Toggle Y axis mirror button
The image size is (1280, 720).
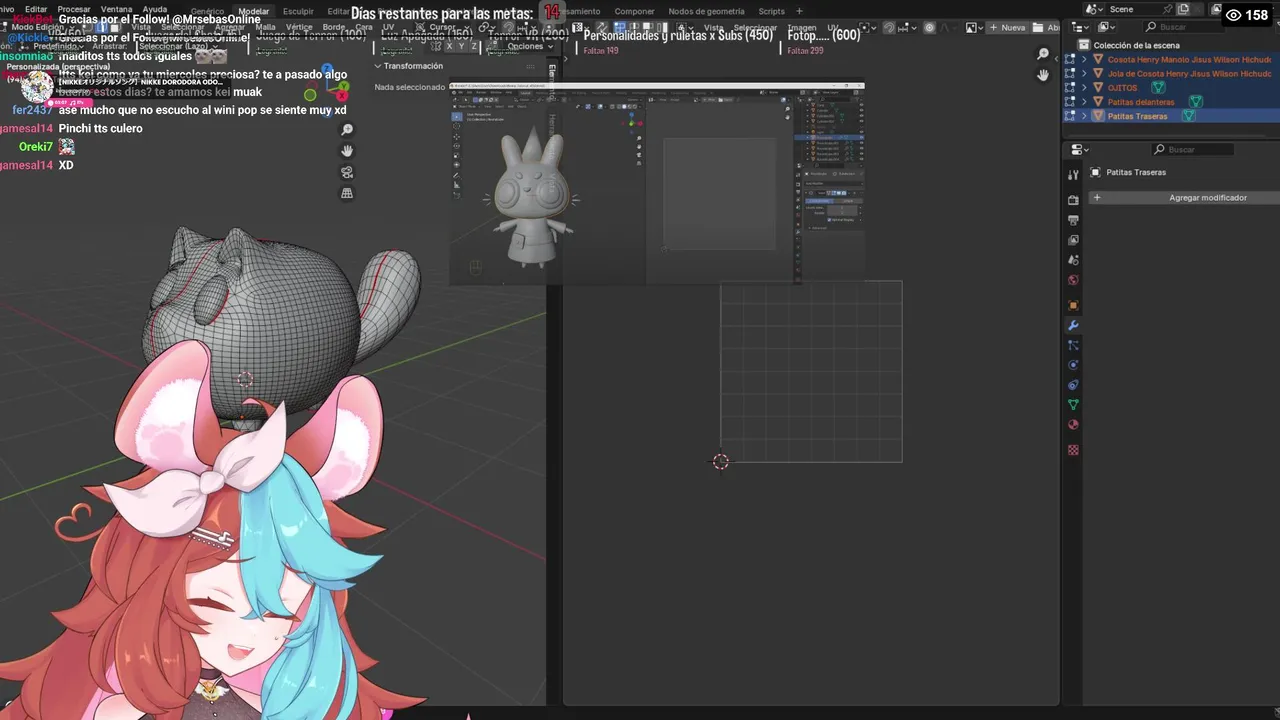point(462,46)
